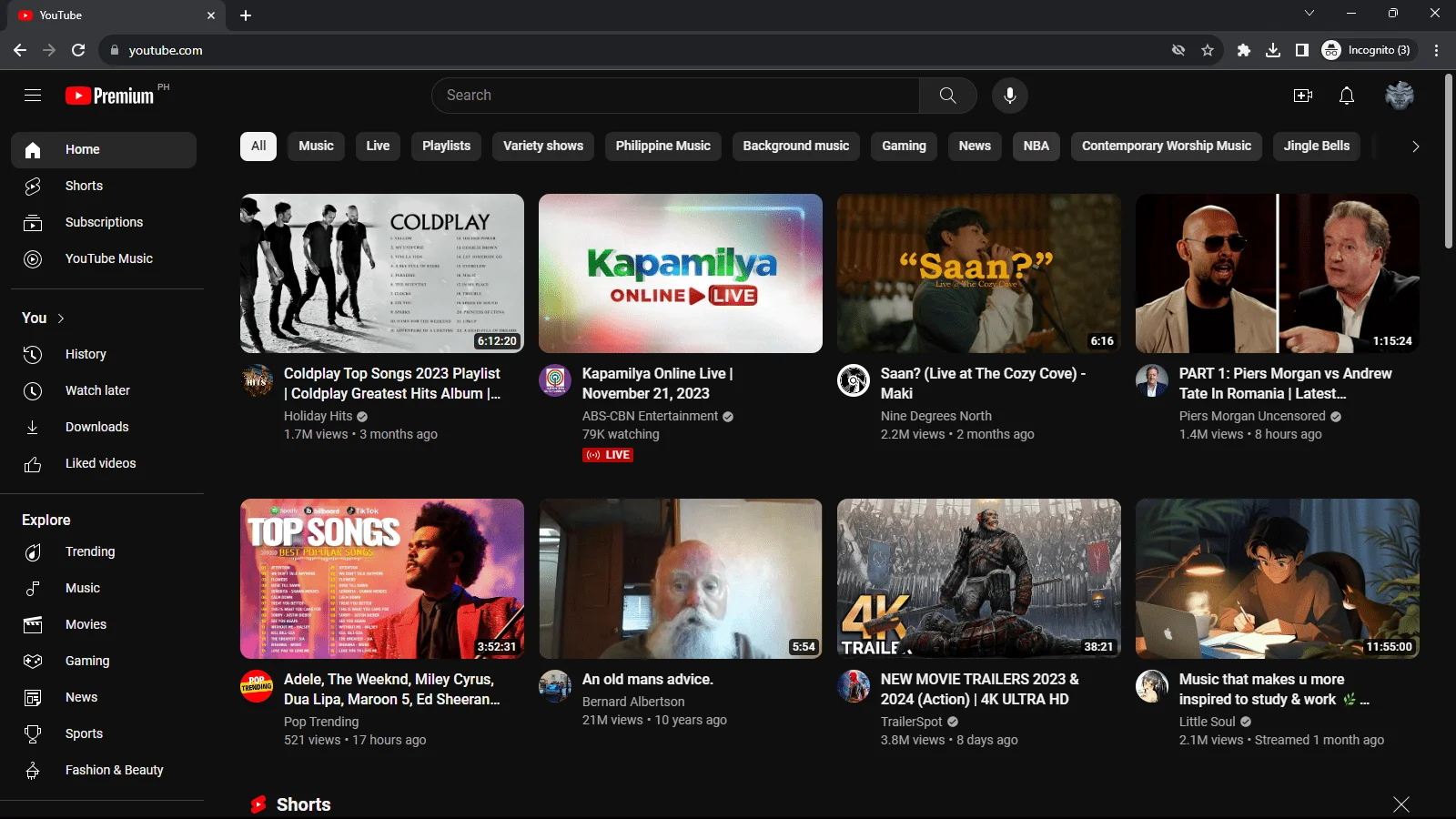Open the account avatar menu
This screenshot has width=1456, height=819.
tap(1400, 96)
